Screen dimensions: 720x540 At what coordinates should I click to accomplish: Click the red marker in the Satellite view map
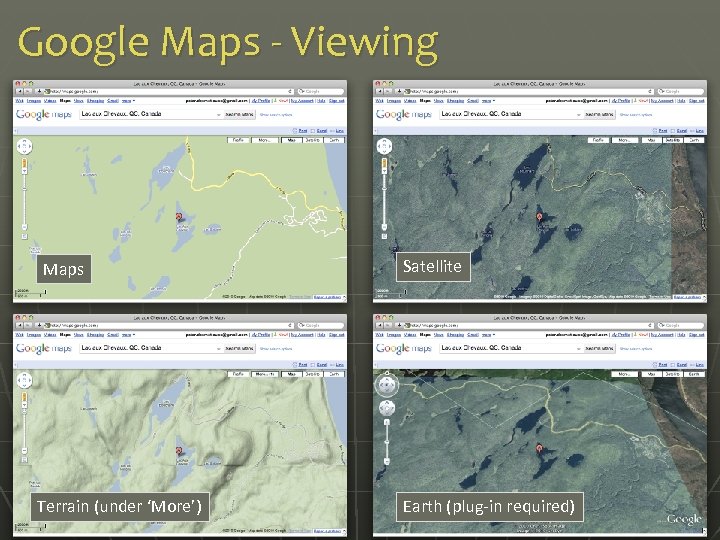tap(540, 217)
